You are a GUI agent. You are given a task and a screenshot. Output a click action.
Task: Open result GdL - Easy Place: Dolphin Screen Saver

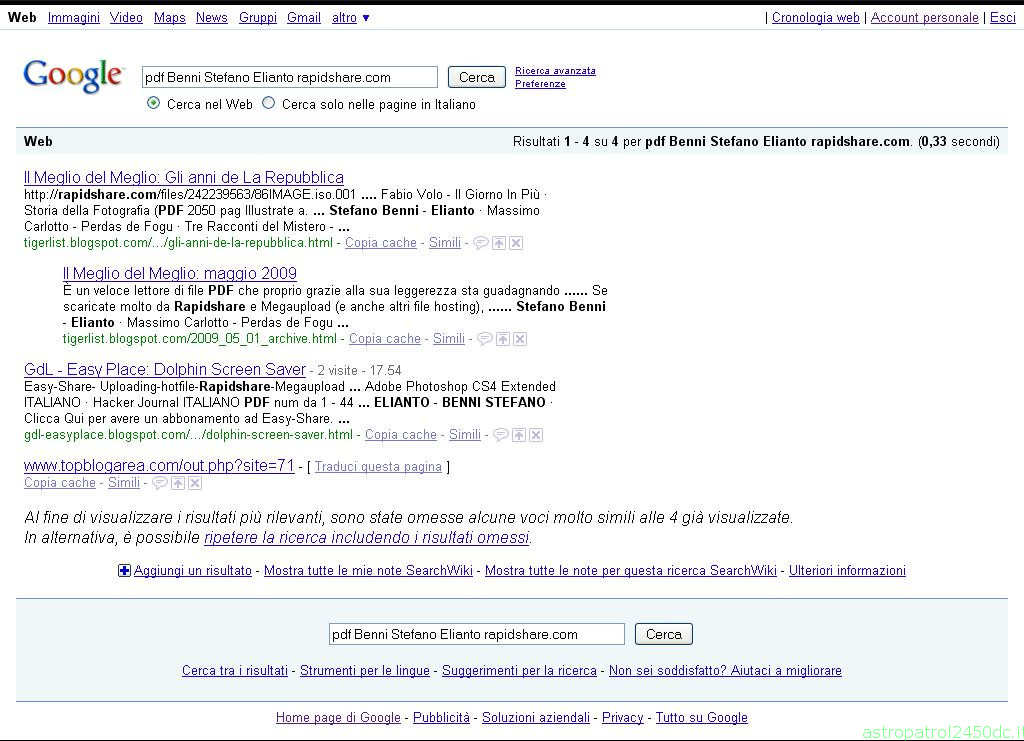coord(165,369)
